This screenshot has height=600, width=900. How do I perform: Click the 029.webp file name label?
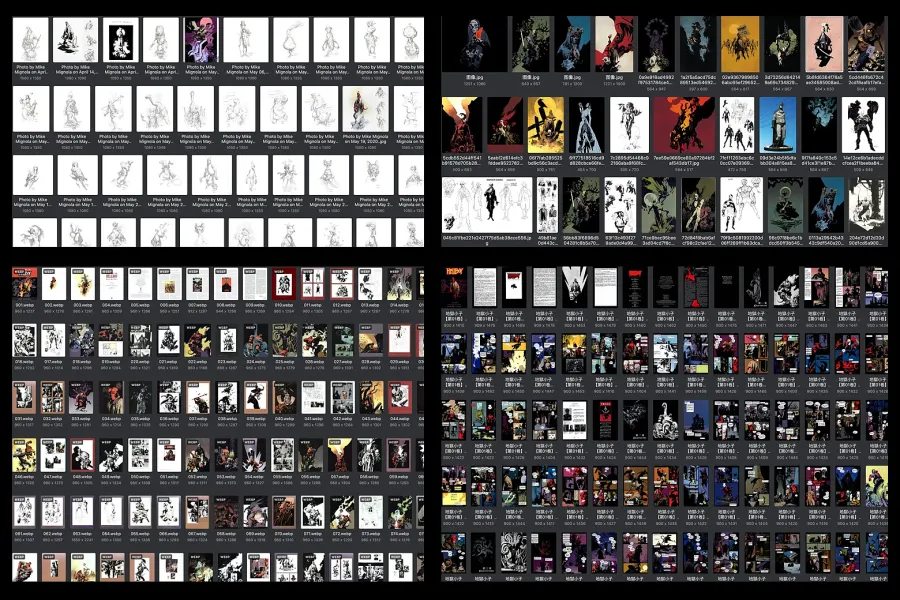400,363
